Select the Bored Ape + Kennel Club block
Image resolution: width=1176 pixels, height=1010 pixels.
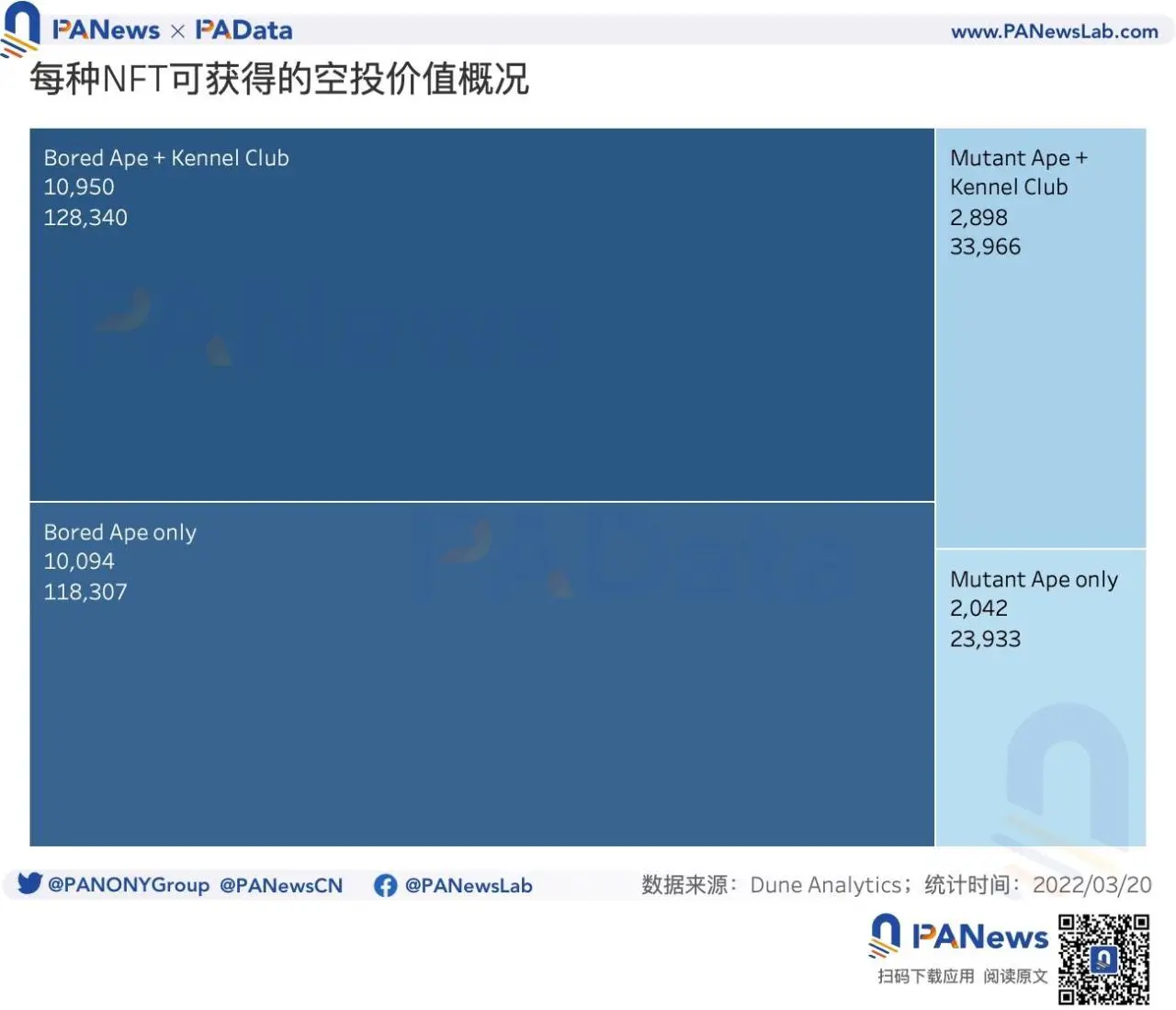pos(481,349)
